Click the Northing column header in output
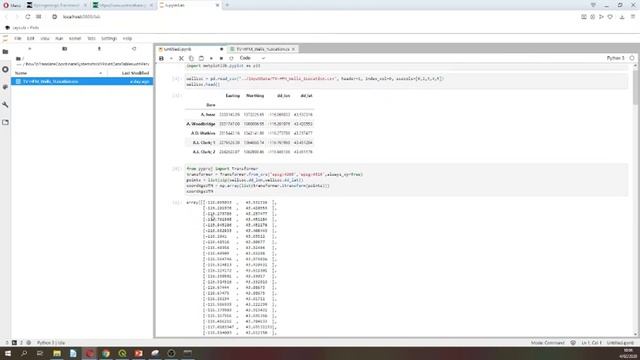The width and height of the screenshot is (640, 360). [255, 96]
